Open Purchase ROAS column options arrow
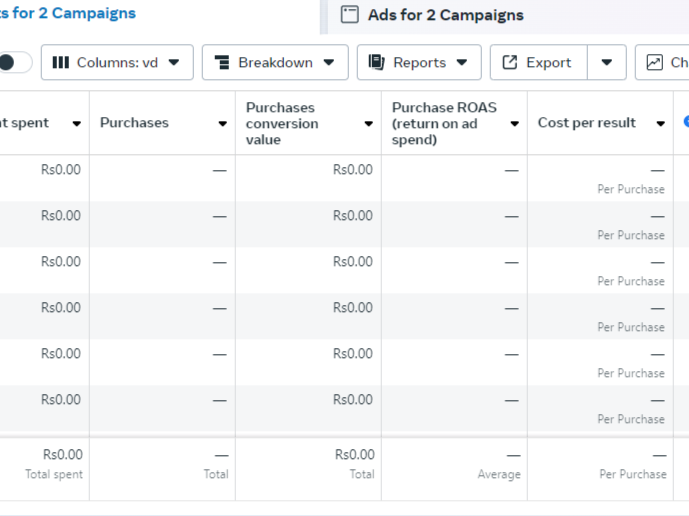The height and width of the screenshot is (516, 689). pyautogui.click(x=514, y=124)
